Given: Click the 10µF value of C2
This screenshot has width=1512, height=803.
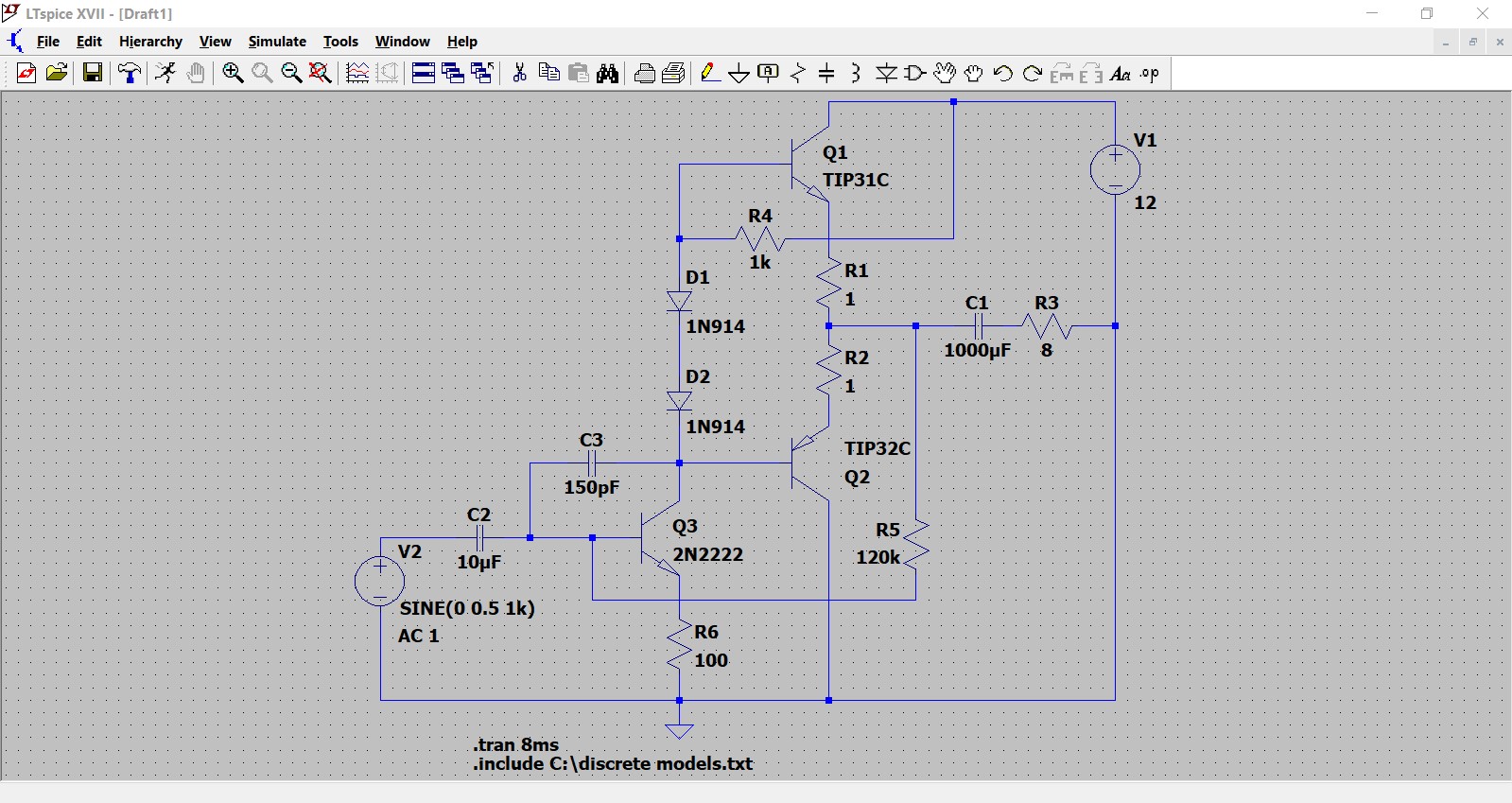Looking at the screenshot, I should pos(479,562).
